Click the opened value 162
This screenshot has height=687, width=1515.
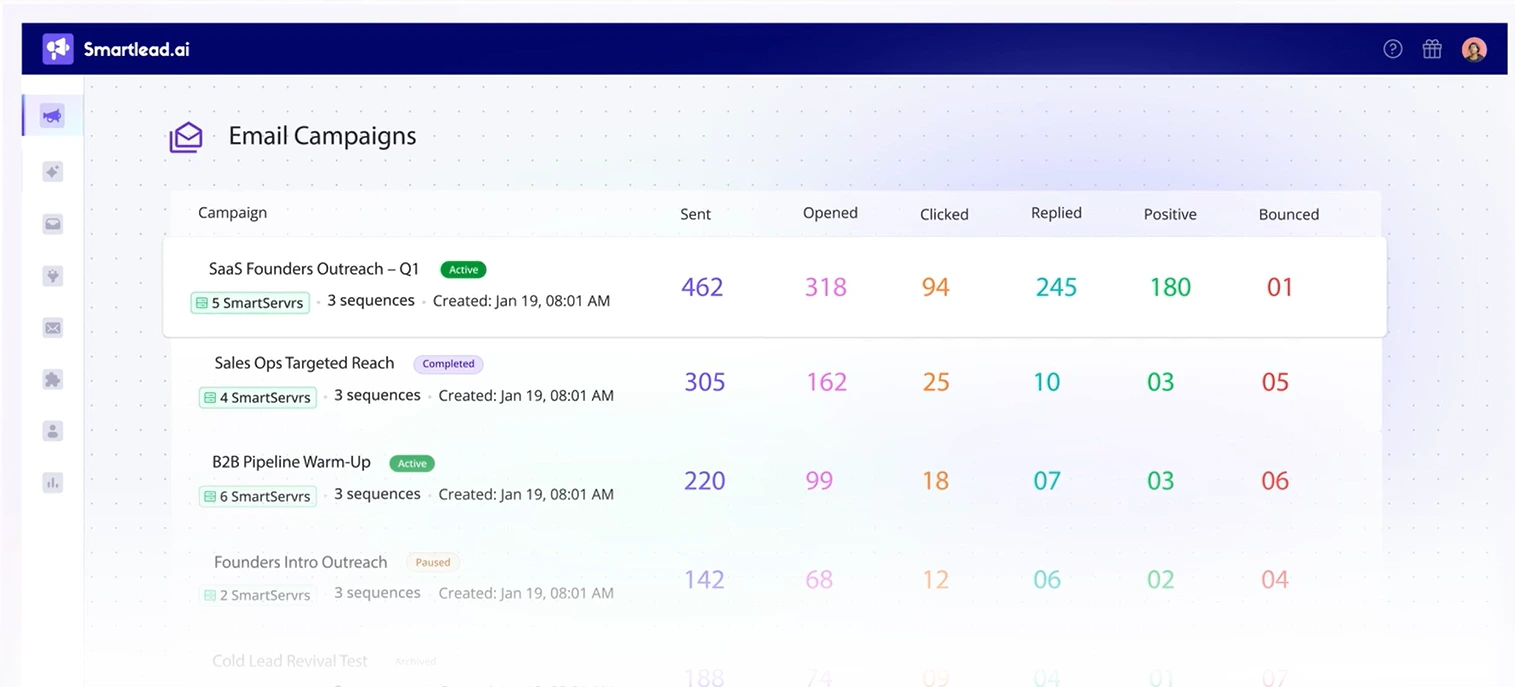(827, 382)
